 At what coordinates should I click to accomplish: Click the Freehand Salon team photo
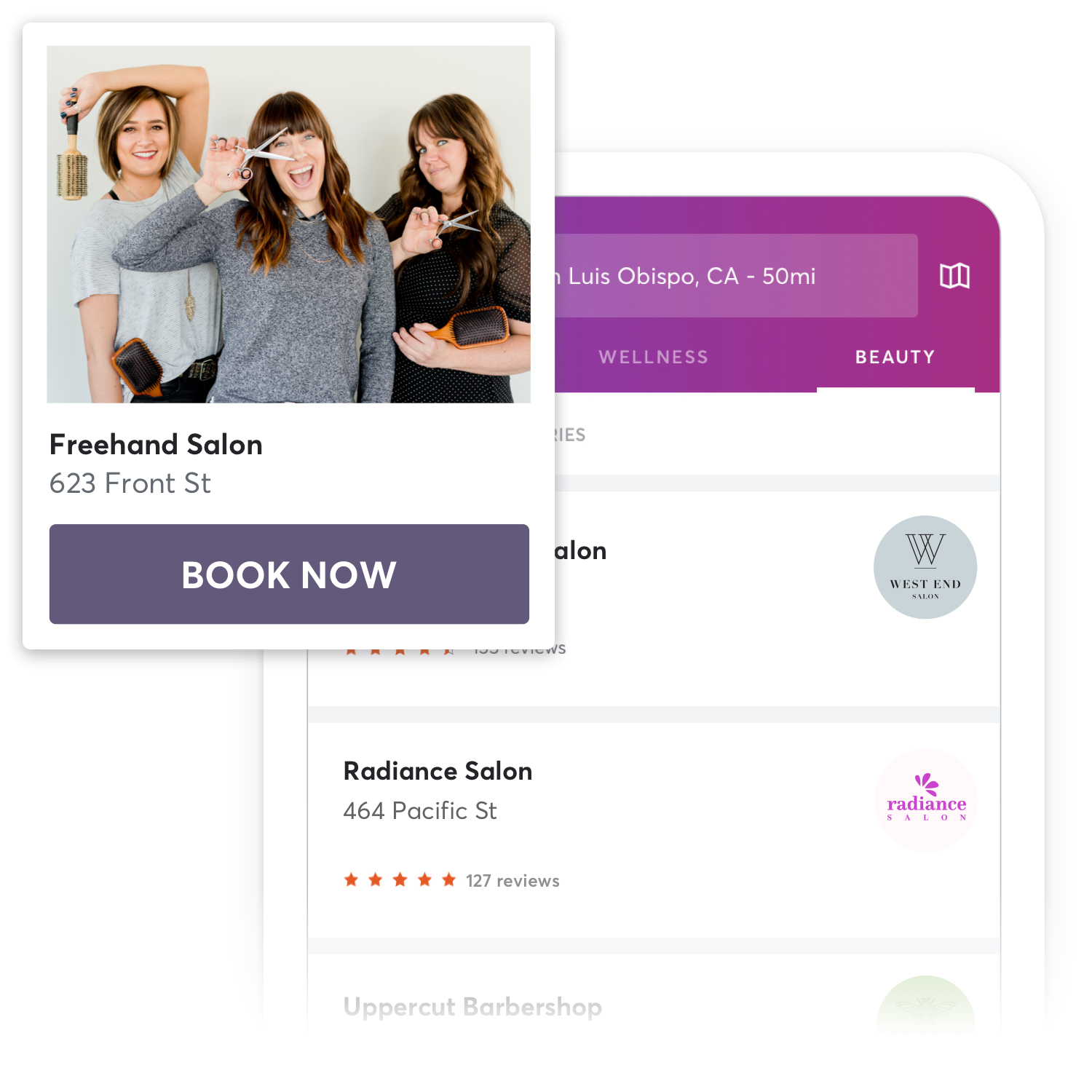click(288, 224)
